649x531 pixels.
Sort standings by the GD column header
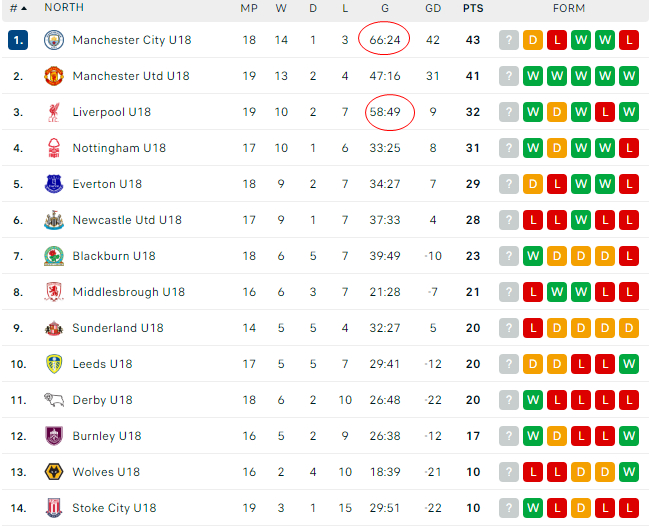click(x=433, y=8)
